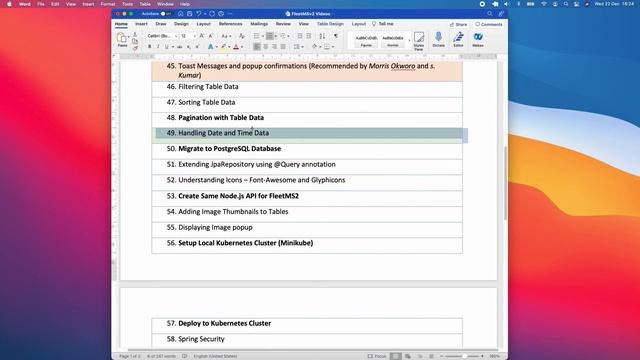640x360 pixels.
Task: Switch to the Mailings tab
Action: [259, 24]
